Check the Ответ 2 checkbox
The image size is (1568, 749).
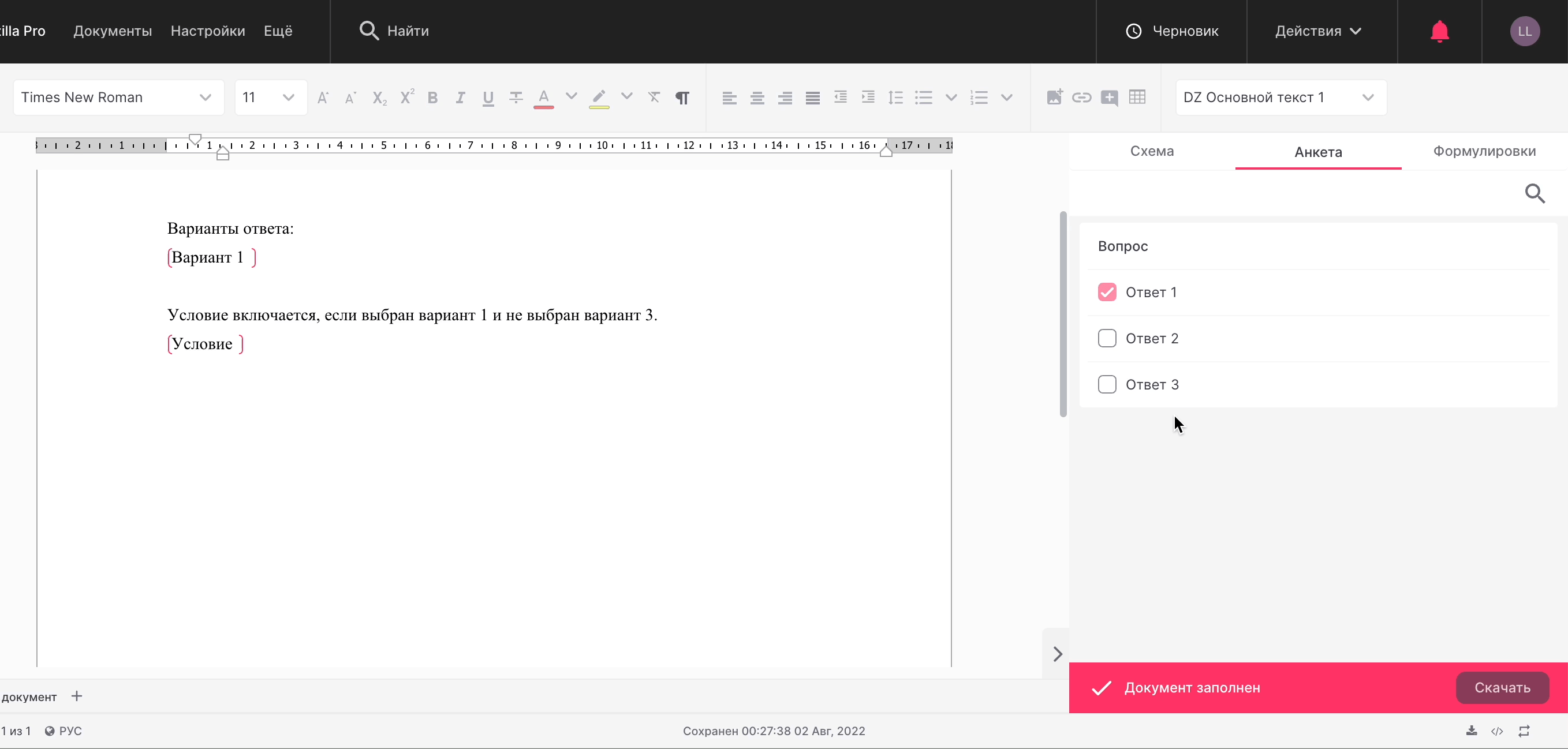[x=1107, y=338]
